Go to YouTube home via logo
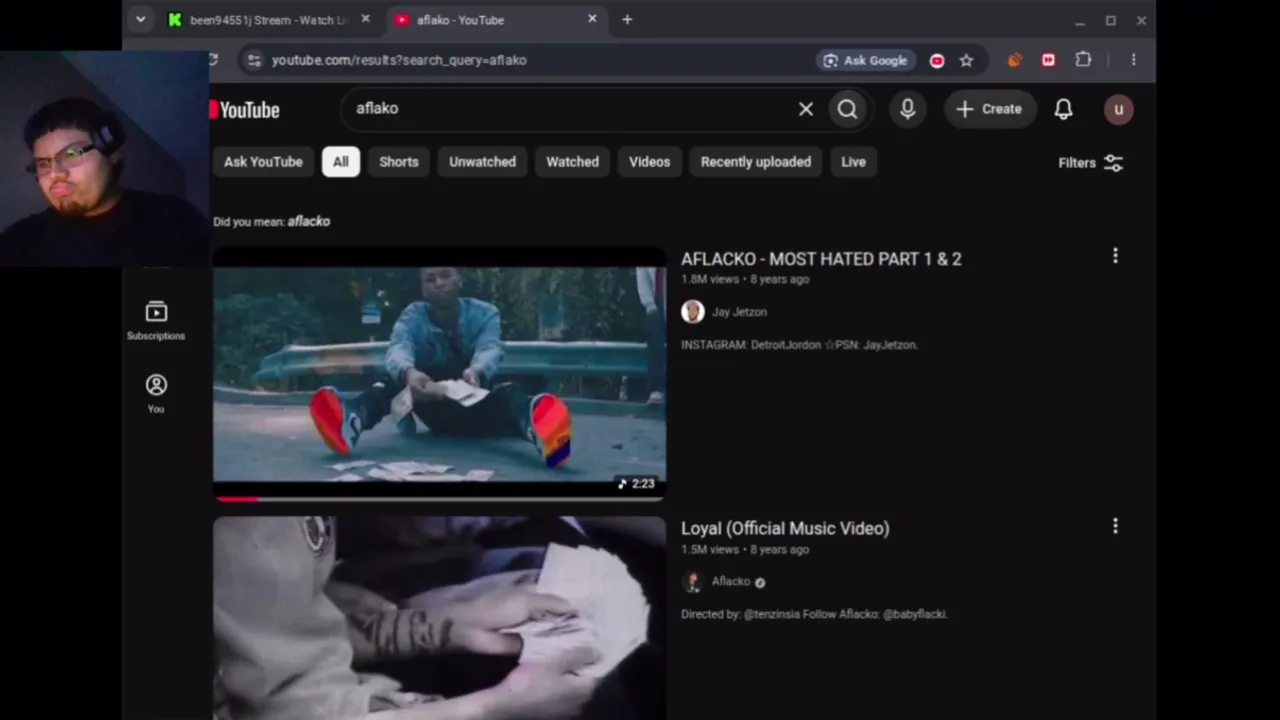Screen dimensions: 1280x720 pyautogui.click(x=244, y=110)
